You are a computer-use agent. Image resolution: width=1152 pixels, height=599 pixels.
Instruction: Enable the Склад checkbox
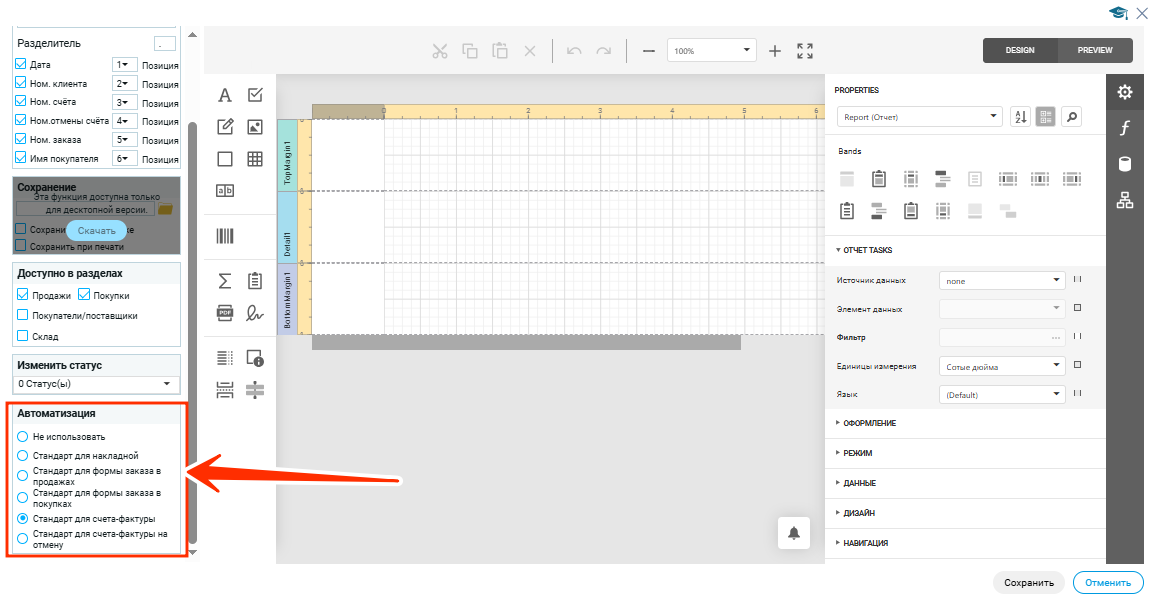click(23, 336)
